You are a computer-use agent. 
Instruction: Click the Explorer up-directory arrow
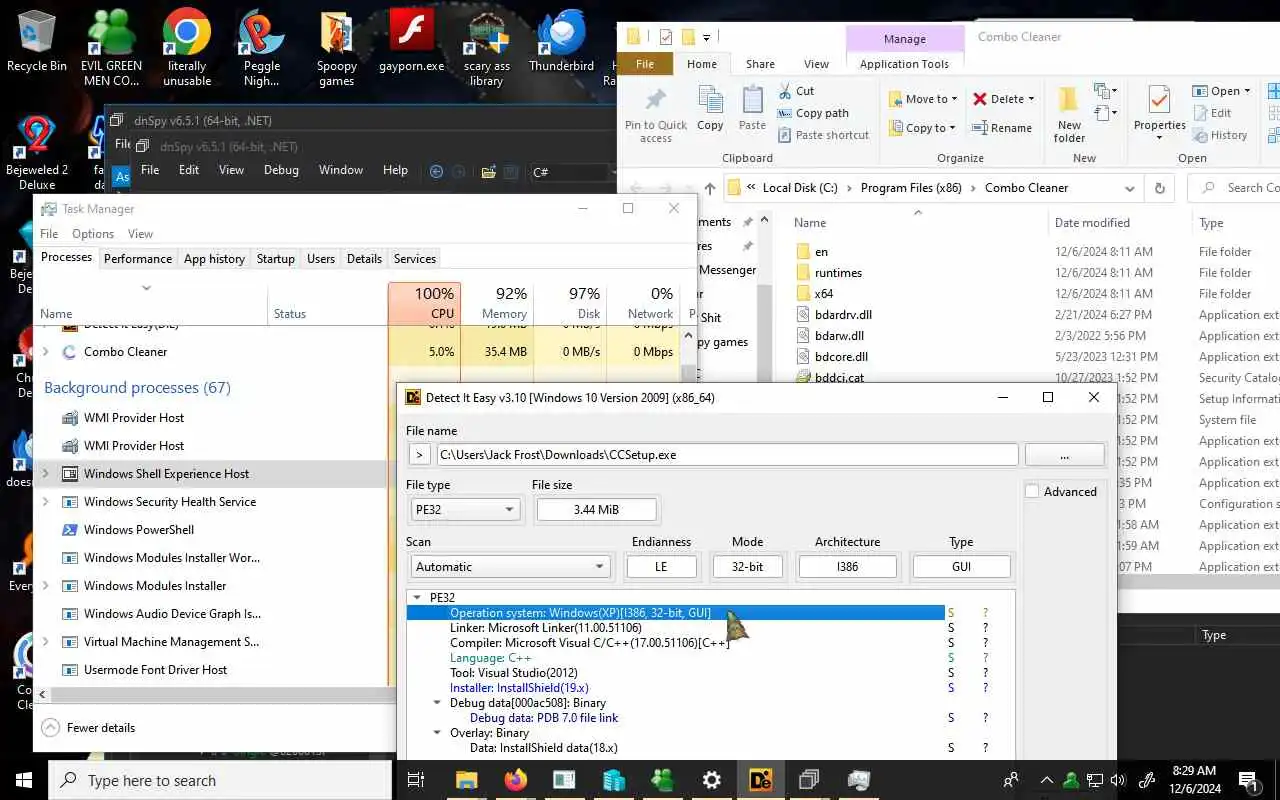710,188
